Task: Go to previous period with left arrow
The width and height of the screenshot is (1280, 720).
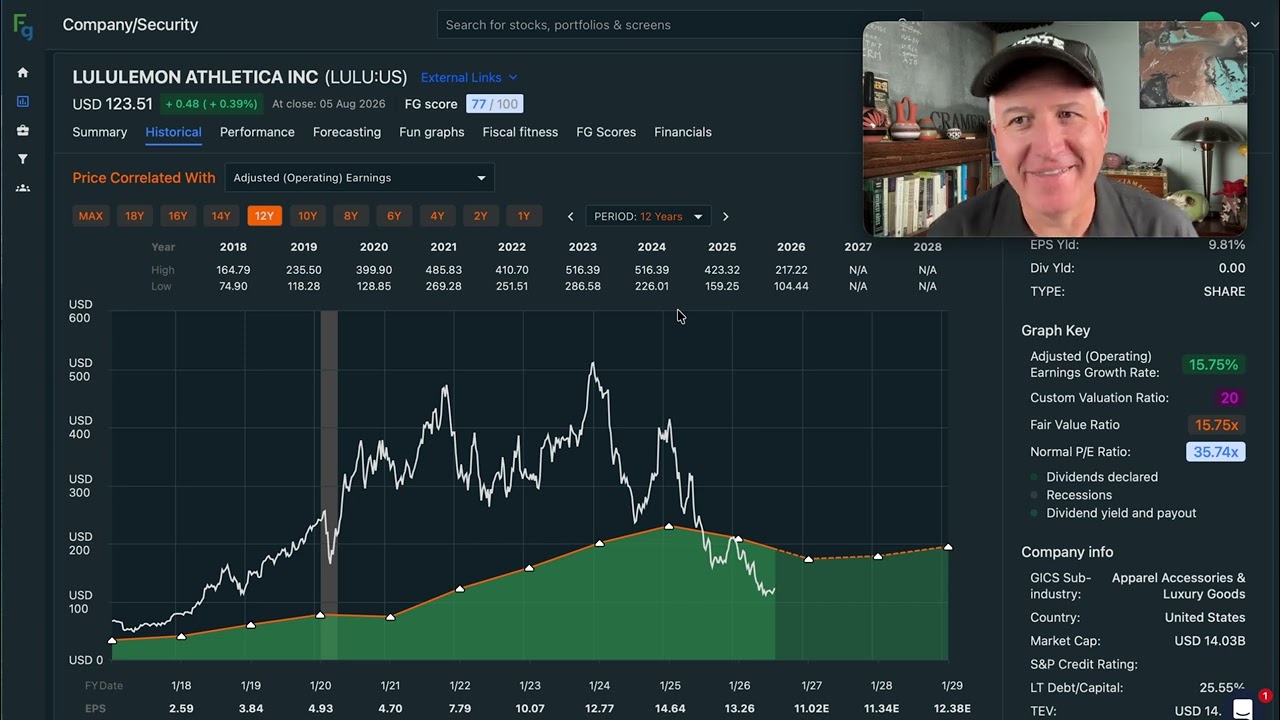Action: coord(570,216)
